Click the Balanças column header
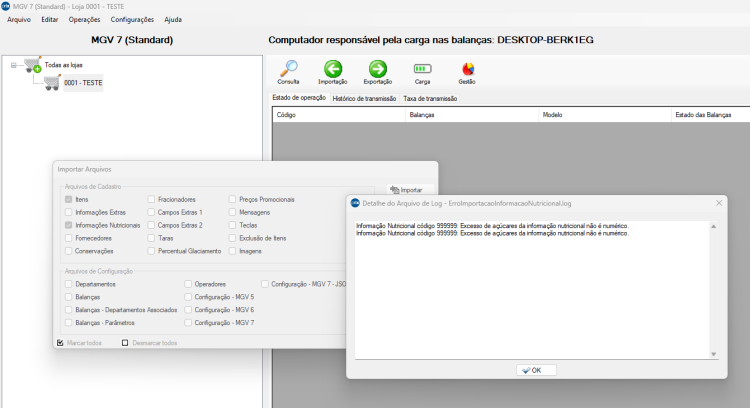Viewport: 750px width, 408px height. coord(472,115)
